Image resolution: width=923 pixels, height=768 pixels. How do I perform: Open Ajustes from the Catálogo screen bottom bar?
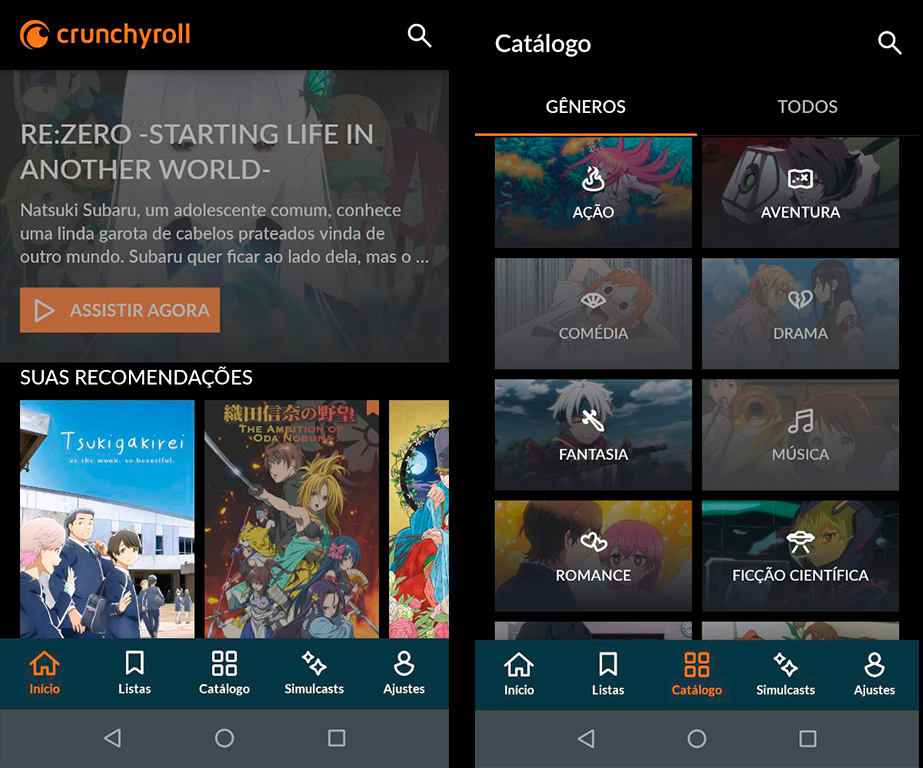point(875,674)
